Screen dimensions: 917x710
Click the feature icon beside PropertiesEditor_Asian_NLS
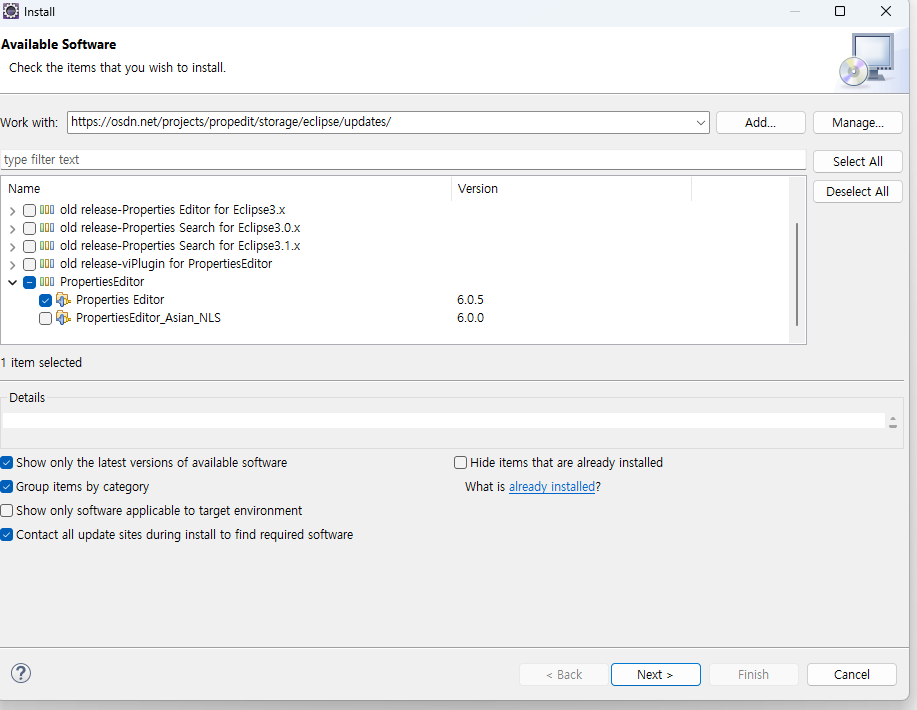point(63,318)
